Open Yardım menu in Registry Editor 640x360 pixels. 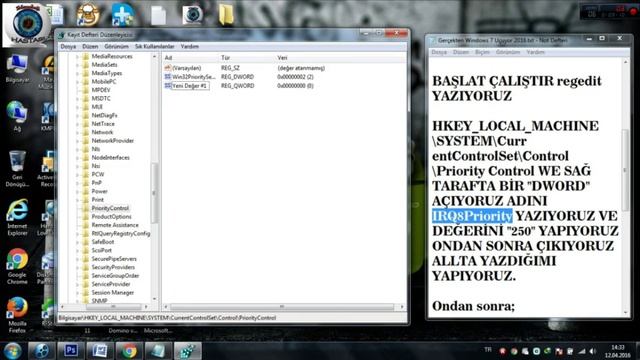[189, 47]
